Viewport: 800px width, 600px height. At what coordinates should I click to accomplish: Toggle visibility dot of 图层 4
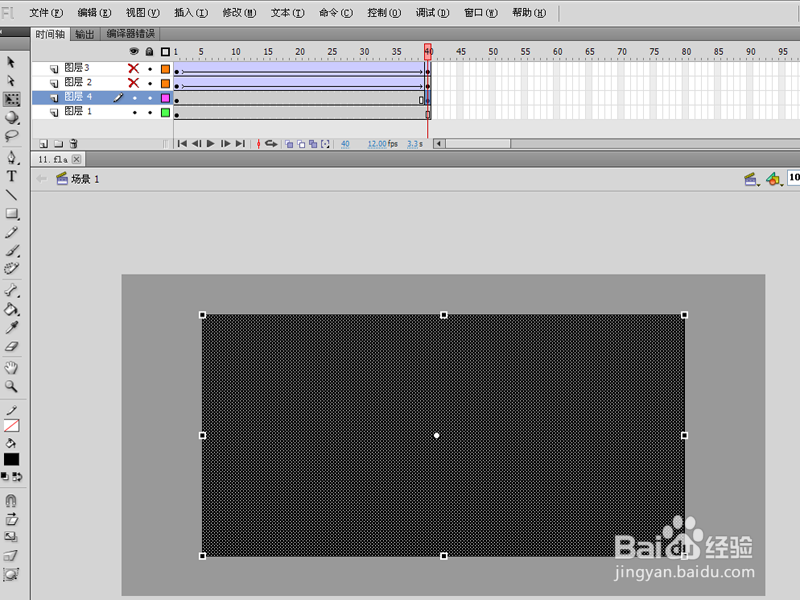(135, 98)
